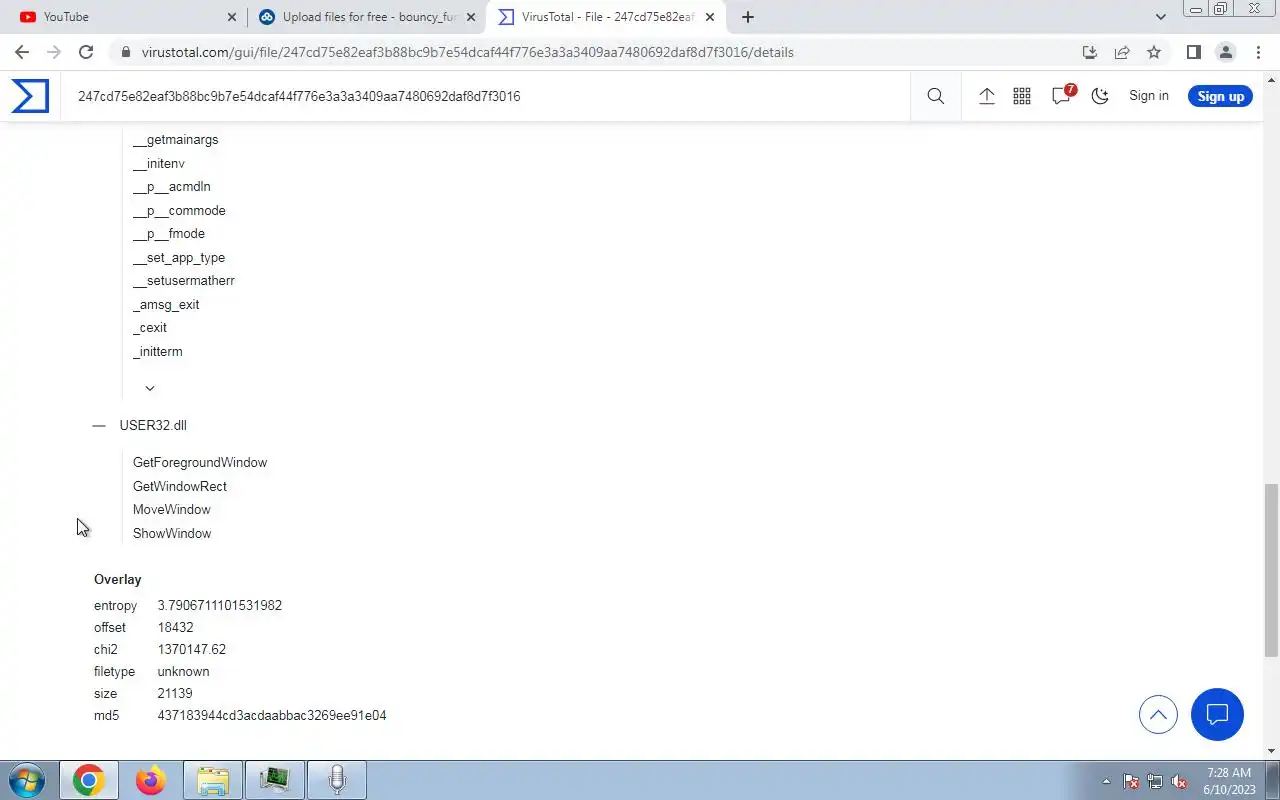Screen dimensions: 1280x800
Task: Open the tab search dropdown
Action: tap(1160, 17)
